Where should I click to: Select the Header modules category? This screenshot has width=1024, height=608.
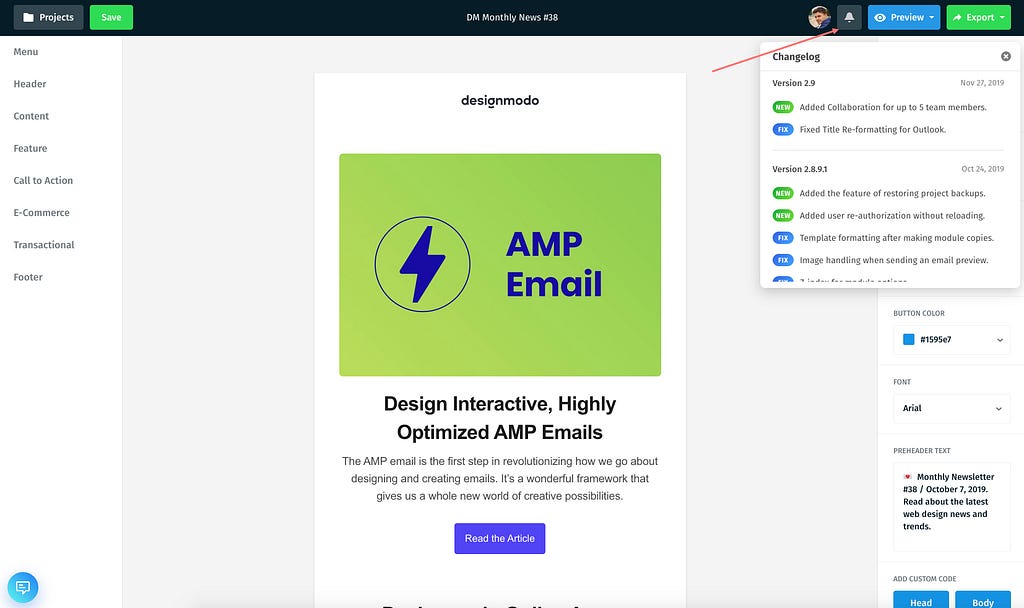coord(30,84)
